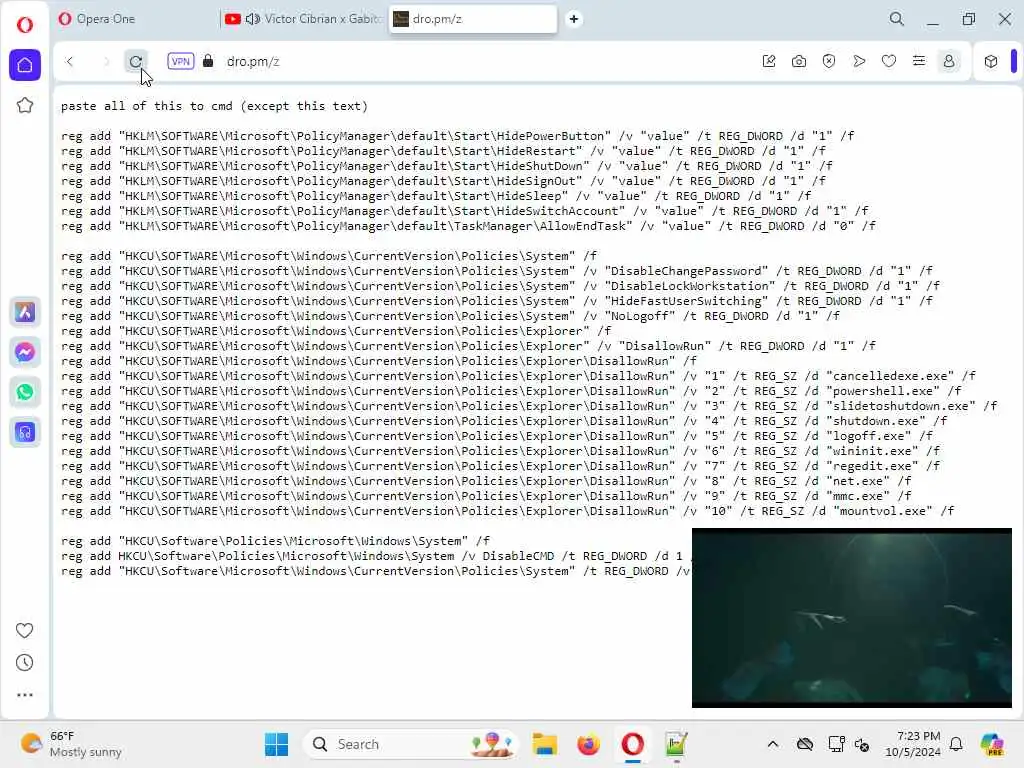Image resolution: width=1024 pixels, height=768 pixels.
Task: Click the AllowEndTask reg add line
Action: pos(468,226)
